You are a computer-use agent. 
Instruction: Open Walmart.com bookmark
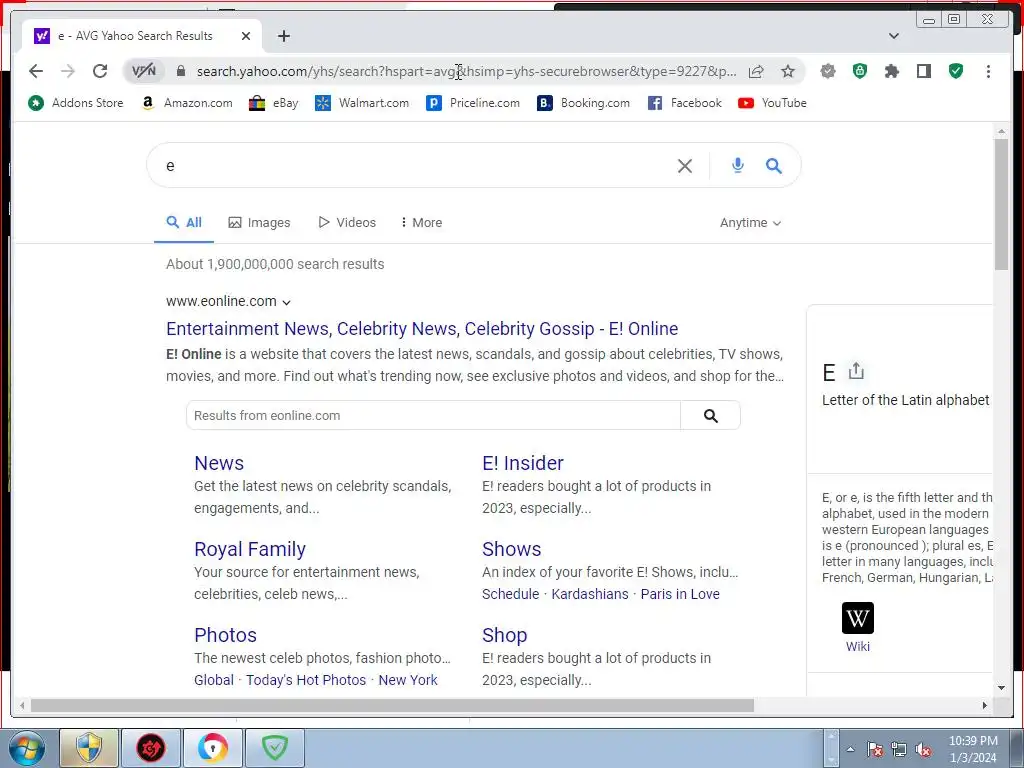pyautogui.click(x=362, y=103)
